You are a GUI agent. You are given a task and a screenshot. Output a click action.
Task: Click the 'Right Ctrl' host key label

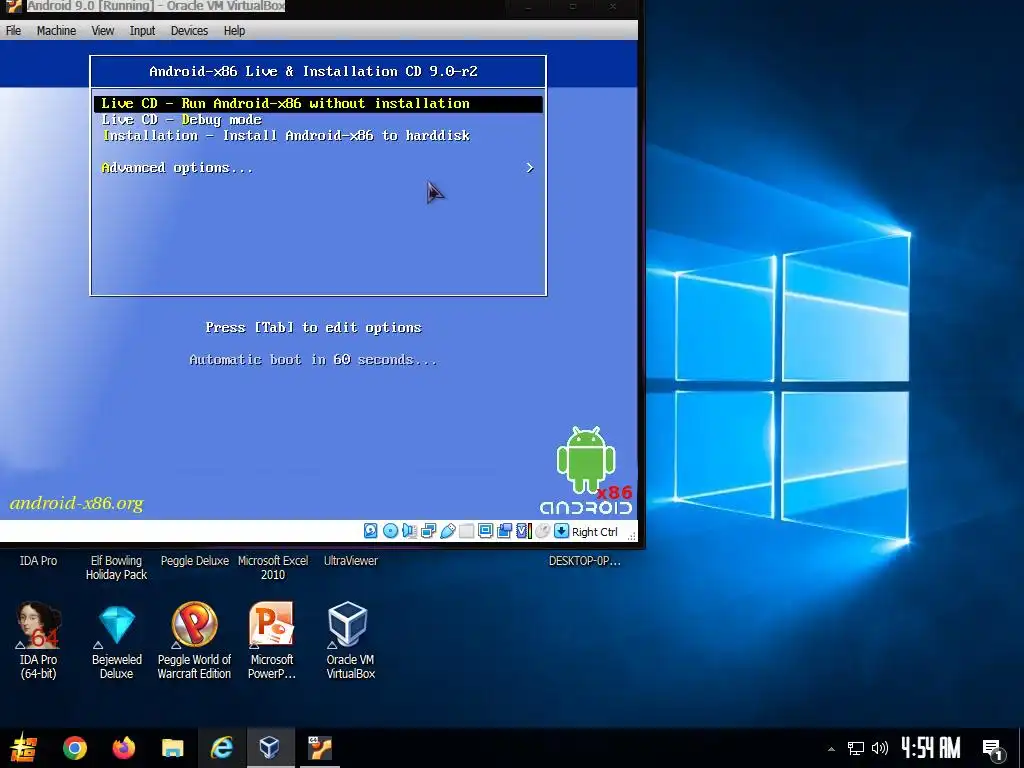(594, 532)
